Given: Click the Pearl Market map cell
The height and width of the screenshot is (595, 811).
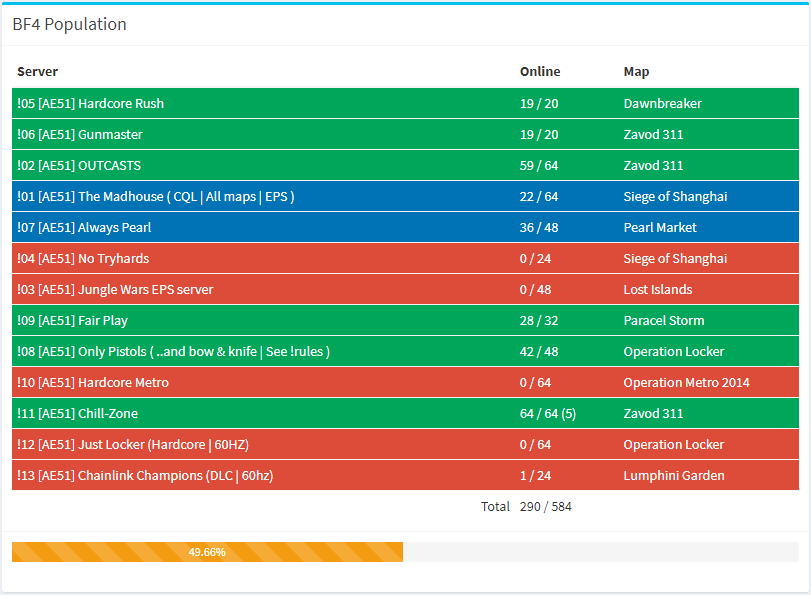Looking at the screenshot, I should [660, 228].
